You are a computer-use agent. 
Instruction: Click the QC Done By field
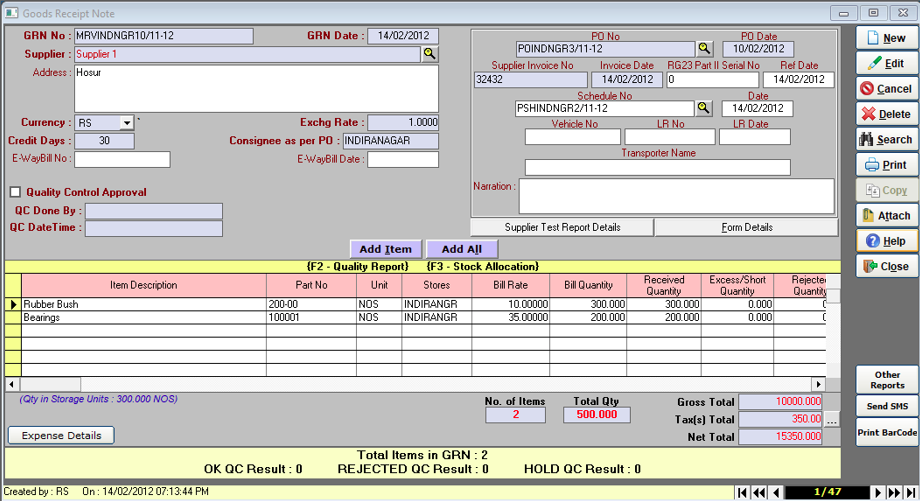tap(154, 211)
